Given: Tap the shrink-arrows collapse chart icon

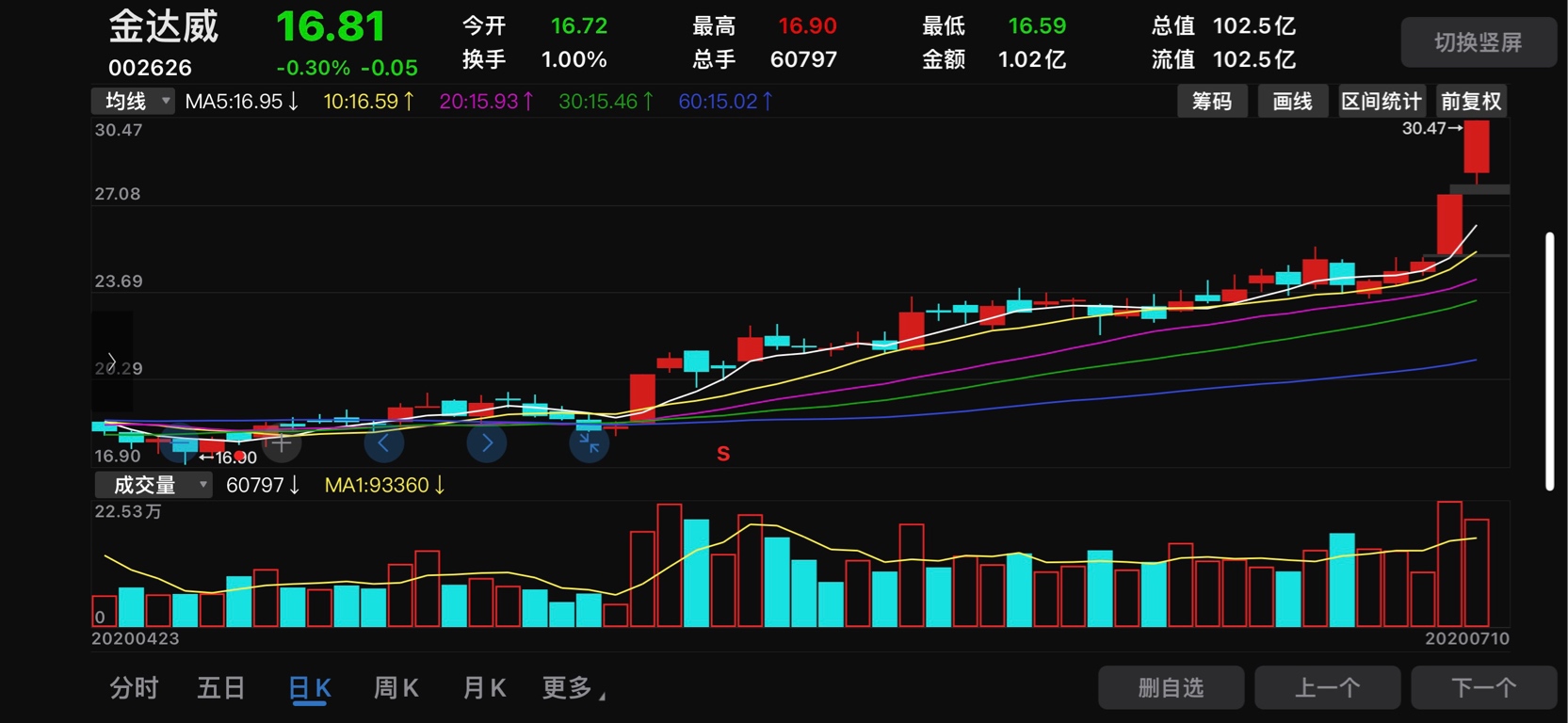Looking at the screenshot, I should 590,443.
